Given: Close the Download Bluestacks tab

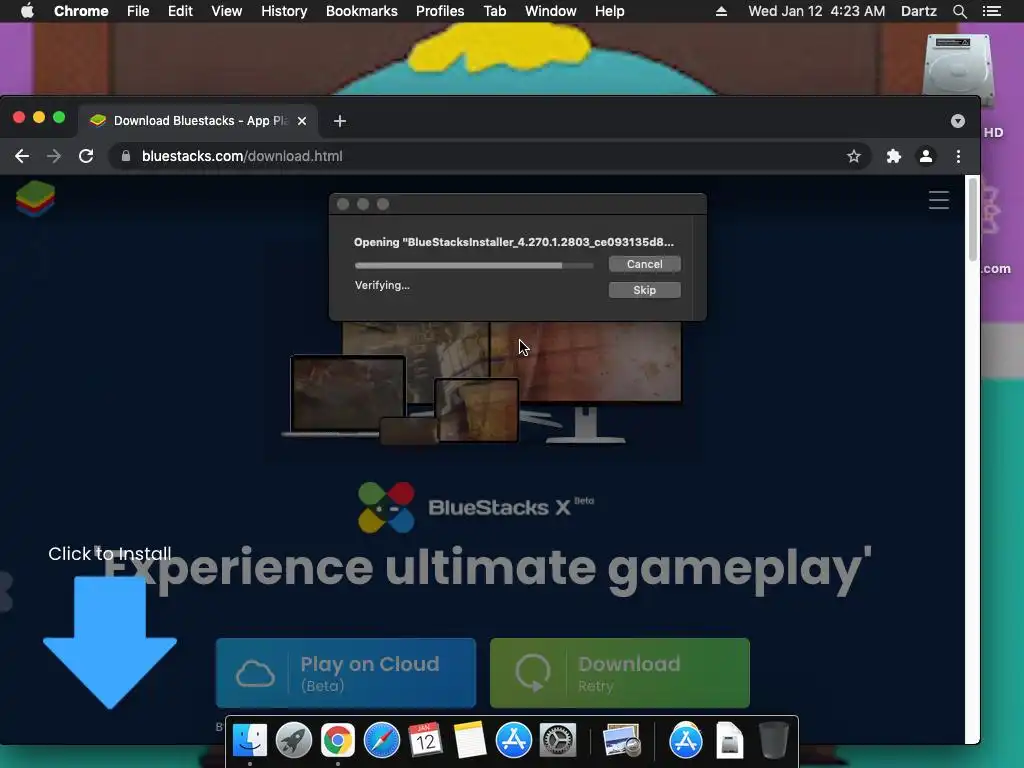Looking at the screenshot, I should 302,121.
